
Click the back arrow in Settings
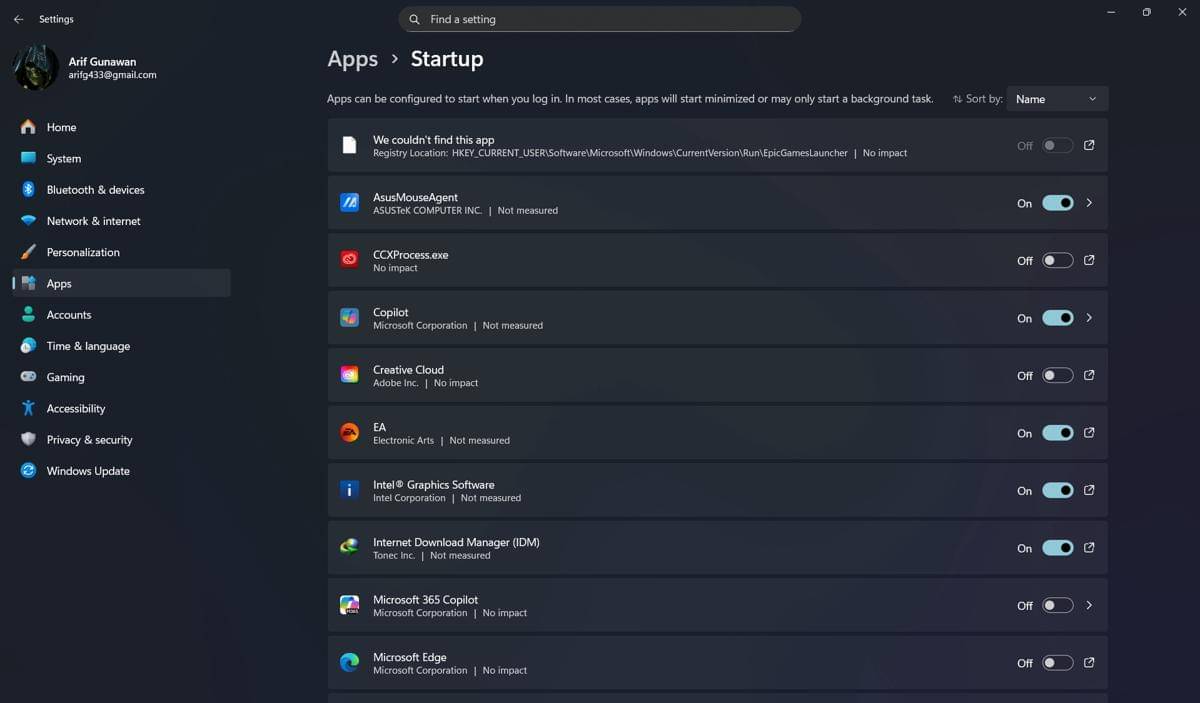coord(18,19)
